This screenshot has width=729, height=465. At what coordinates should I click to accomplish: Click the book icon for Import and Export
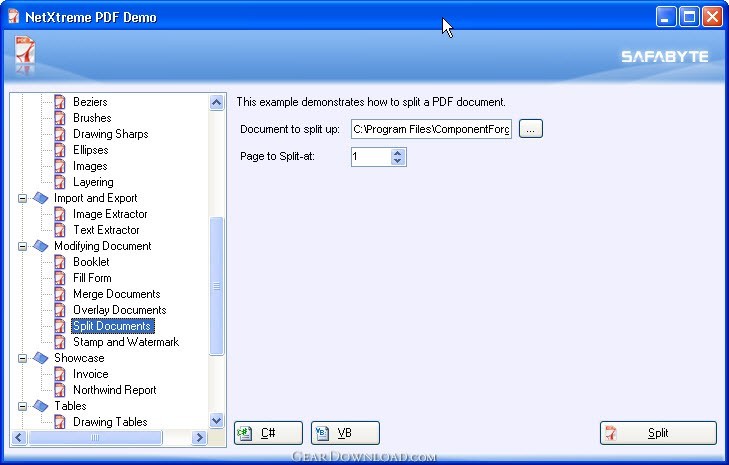(x=41, y=198)
